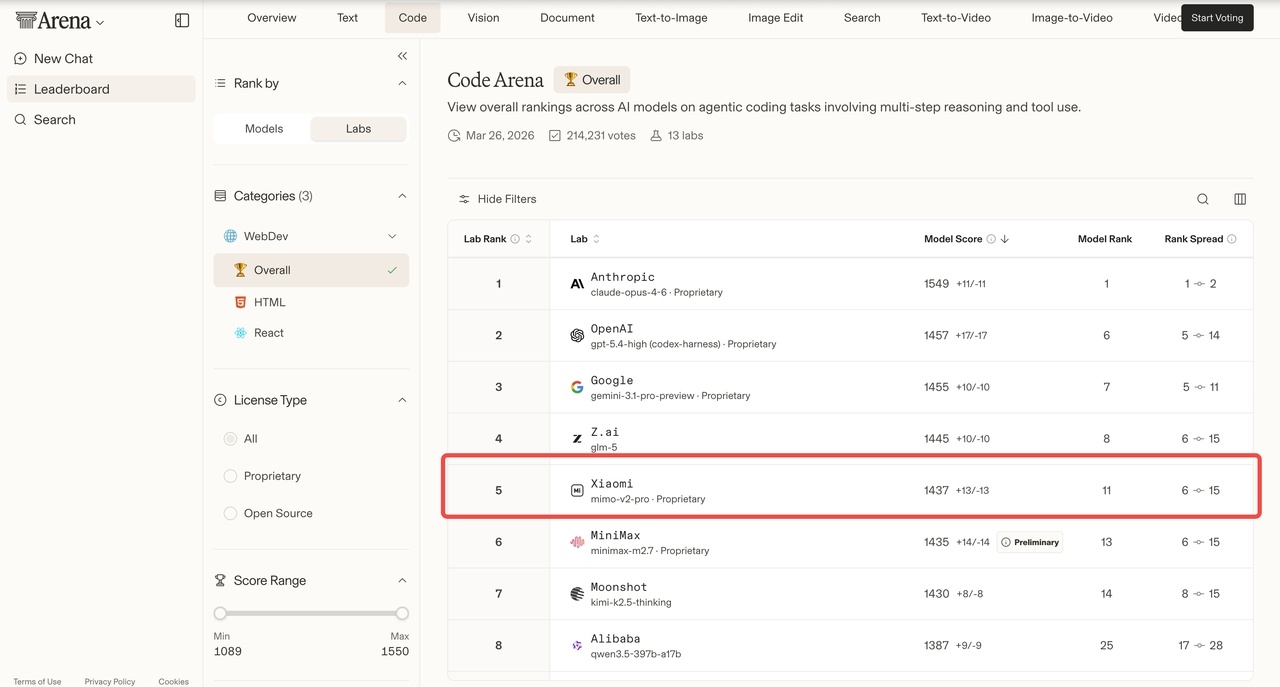Select the All license type radio
The image size is (1280, 687).
pos(231,439)
